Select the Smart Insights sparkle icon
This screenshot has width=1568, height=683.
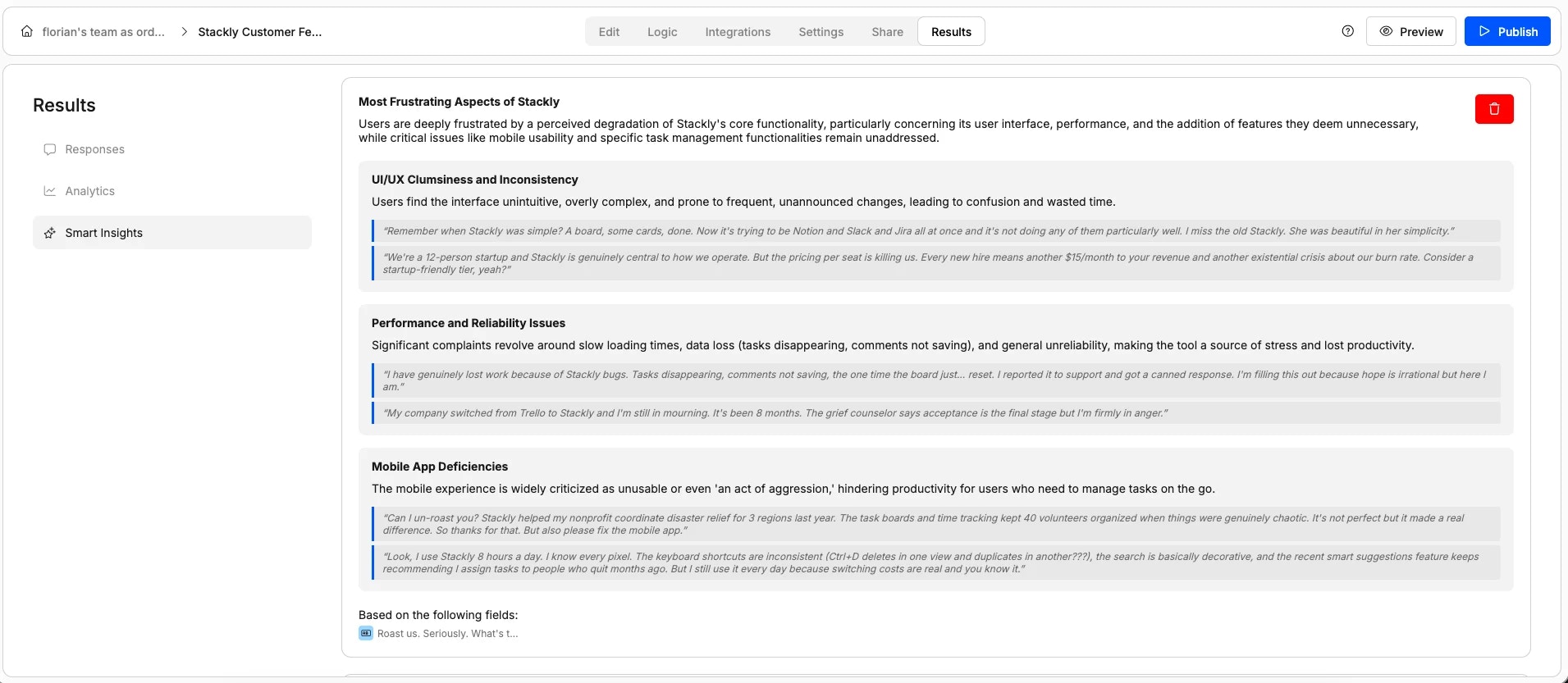coord(50,233)
